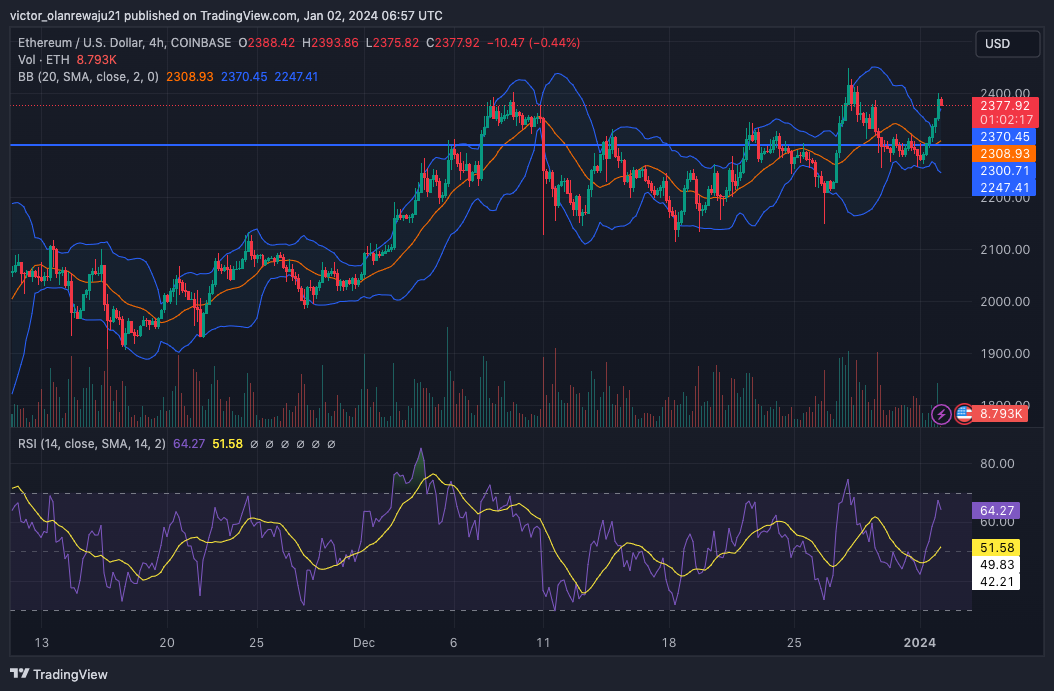
Task: Click the blue 2370.45 upper band label
Action: click(x=1004, y=136)
